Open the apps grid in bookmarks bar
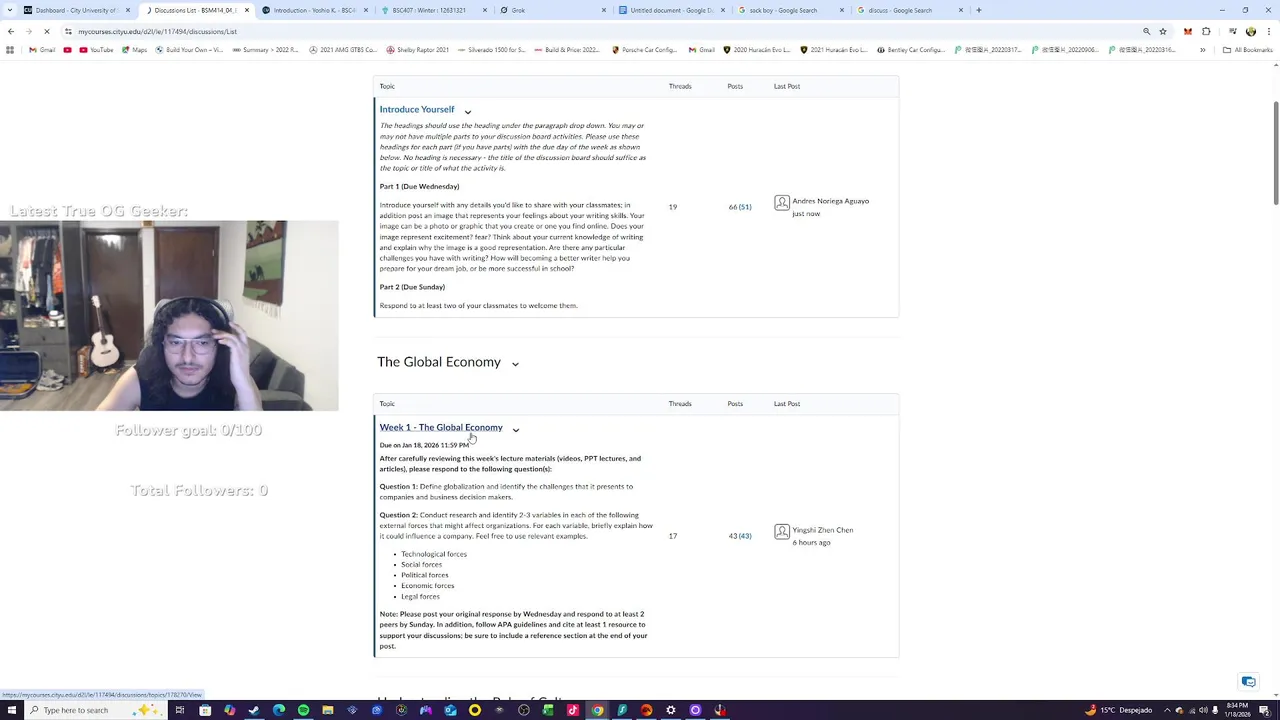Viewport: 1280px width, 720px height. coord(10,50)
